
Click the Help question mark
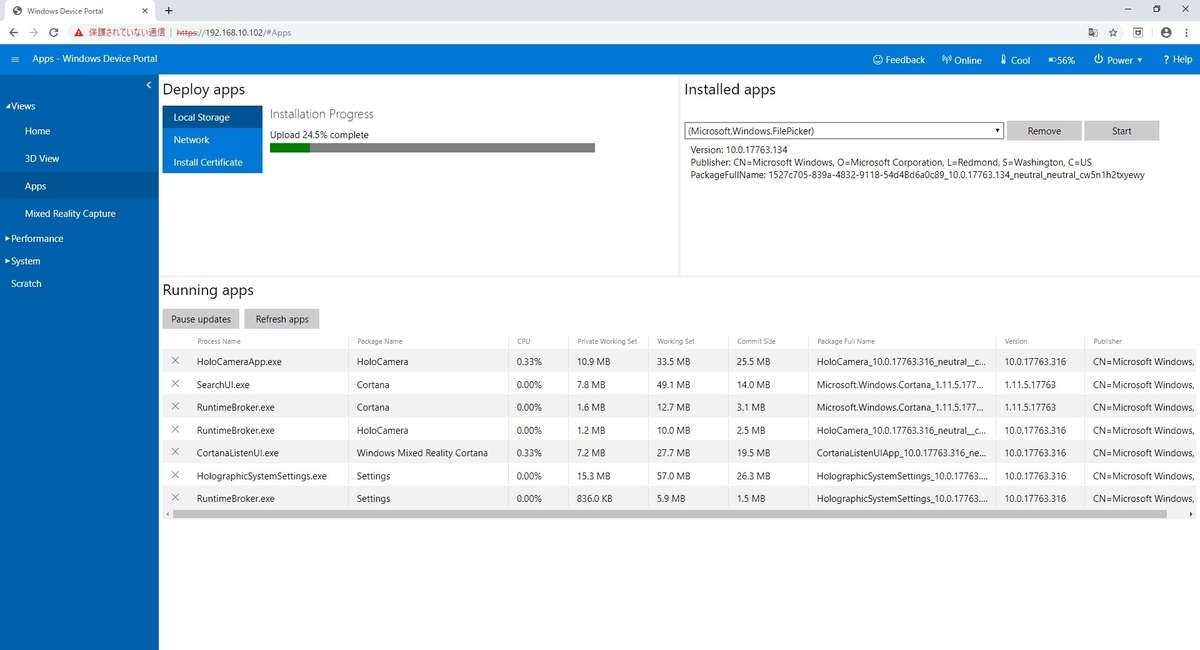point(1166,60)
